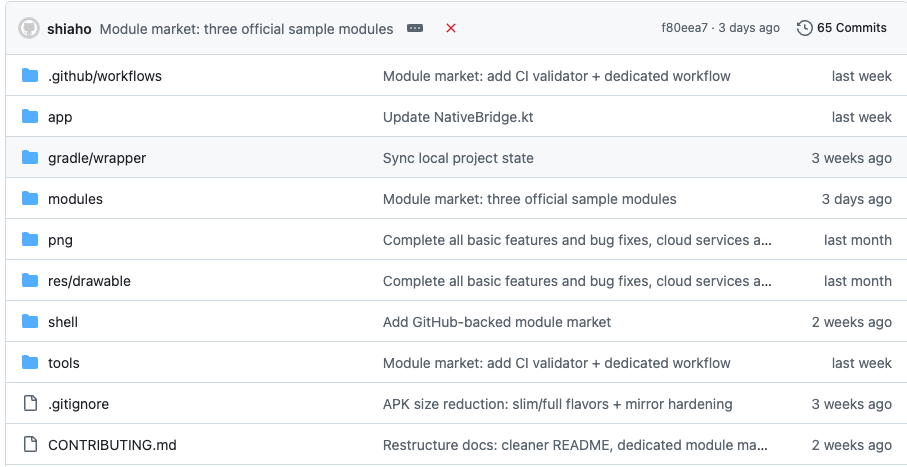Open the .gitignore file
The image size is (907, 467).
pyautogui.click(x=78, y=404)
